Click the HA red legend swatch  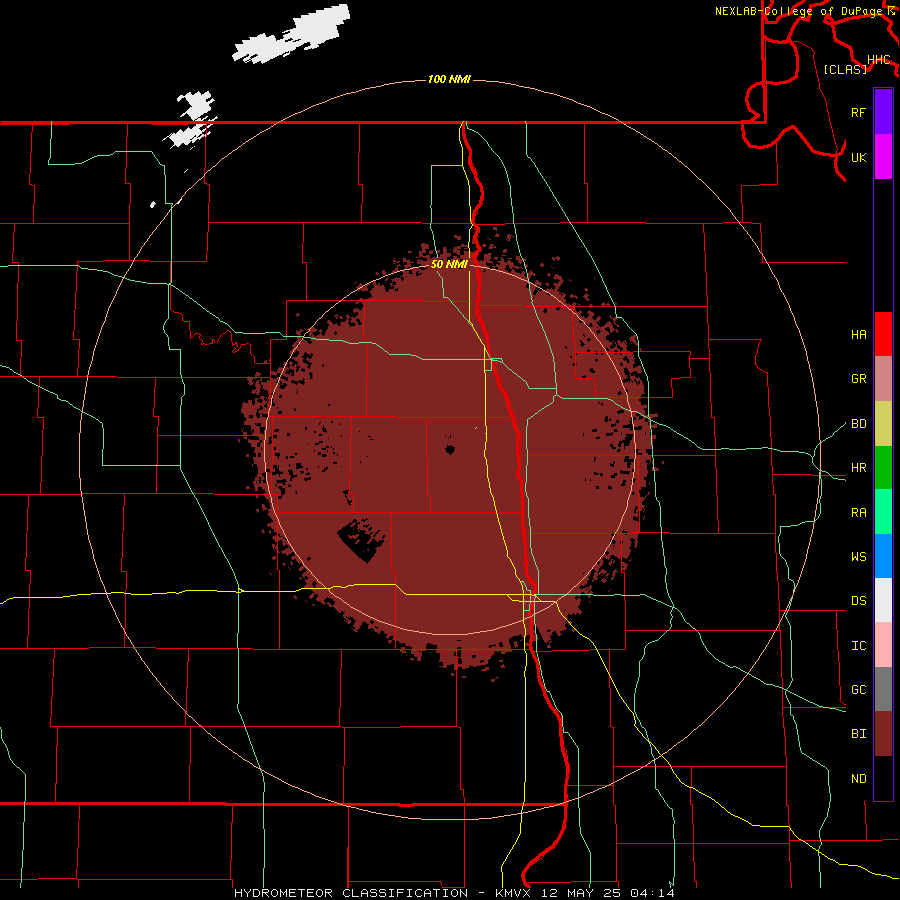883,334
